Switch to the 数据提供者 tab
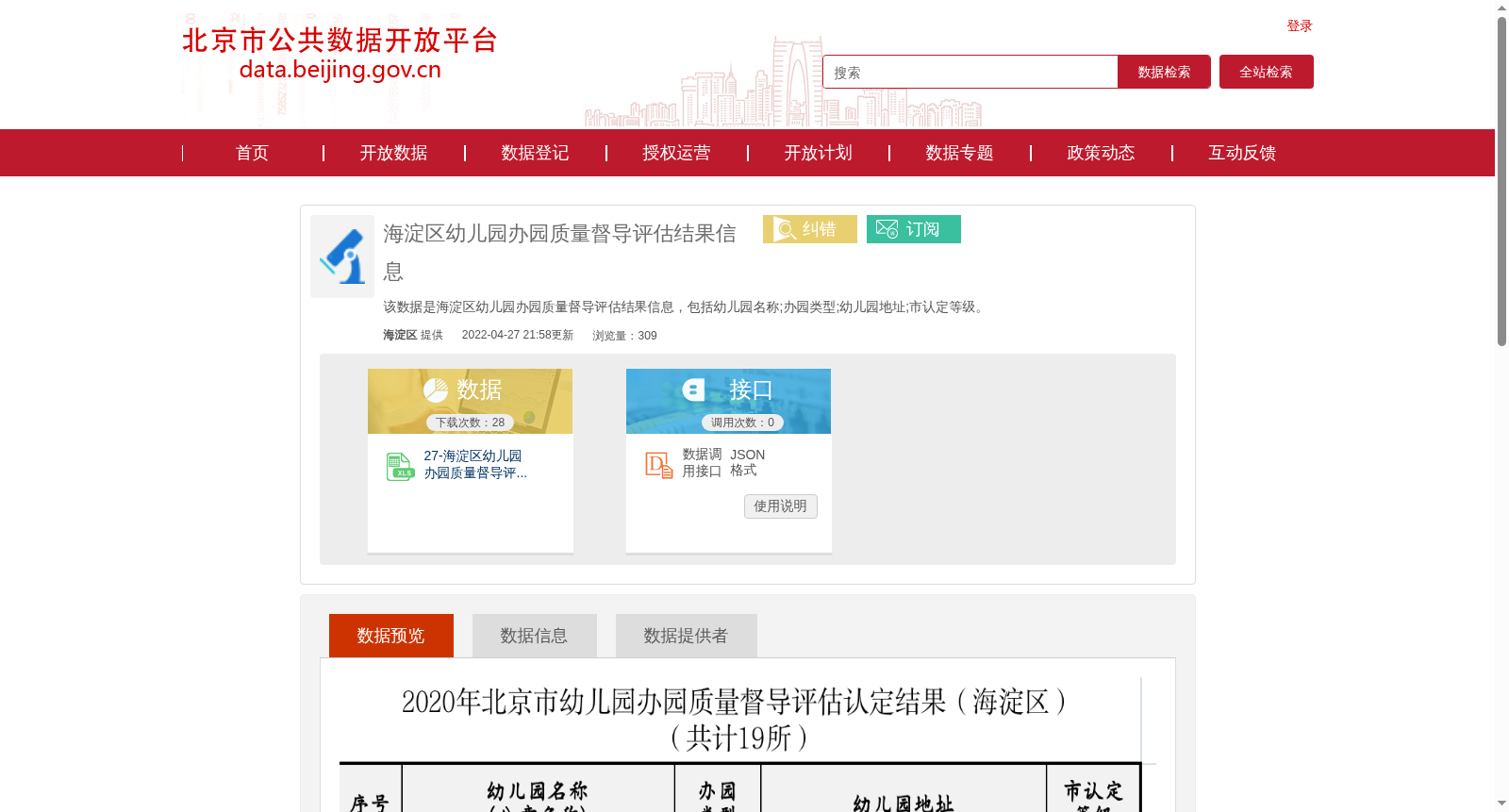1509x812 pixels. pos(687,636)
